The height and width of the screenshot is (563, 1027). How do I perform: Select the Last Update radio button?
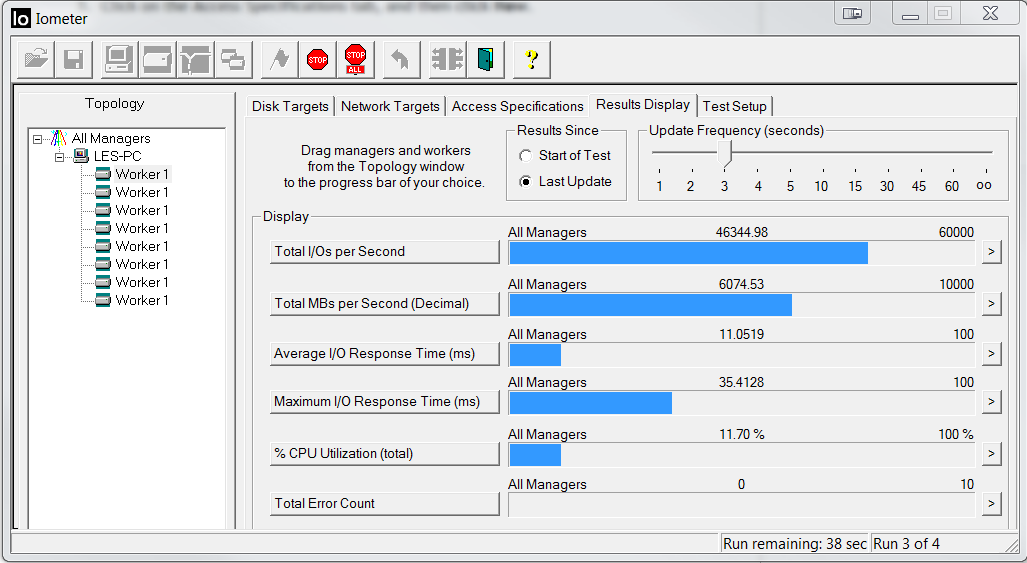[526, 182]
